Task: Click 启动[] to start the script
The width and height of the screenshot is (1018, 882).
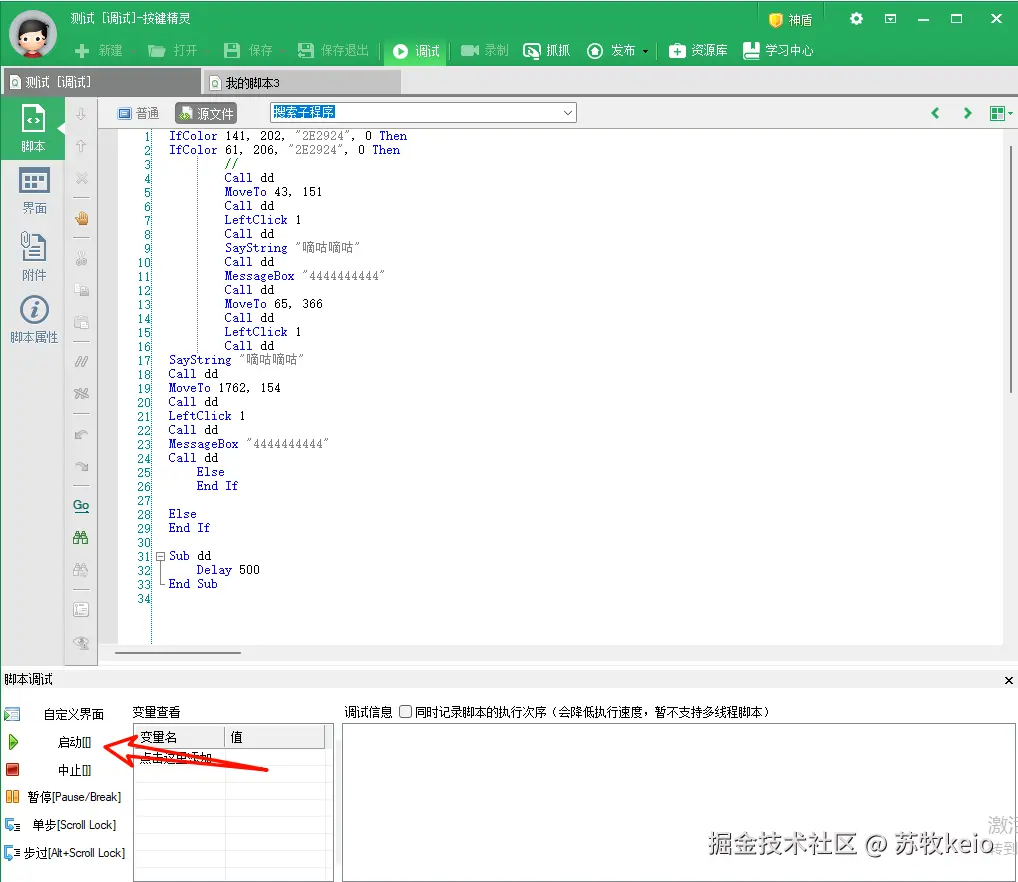Action: (x=49, y=742)
